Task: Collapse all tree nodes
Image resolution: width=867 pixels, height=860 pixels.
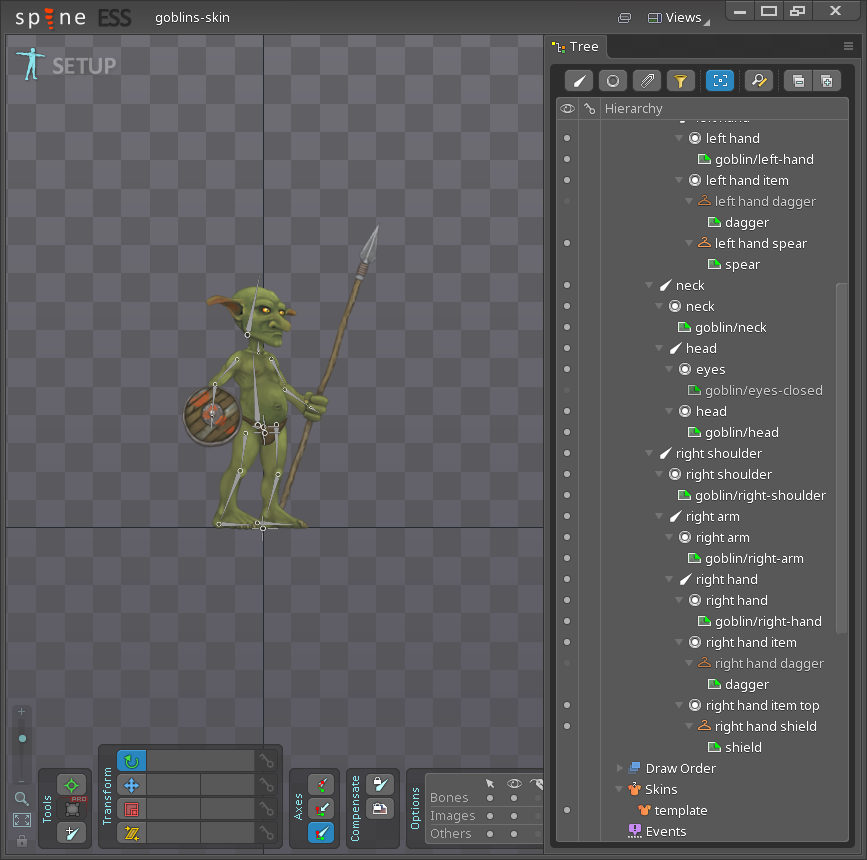Action: [x=797, y=81]
